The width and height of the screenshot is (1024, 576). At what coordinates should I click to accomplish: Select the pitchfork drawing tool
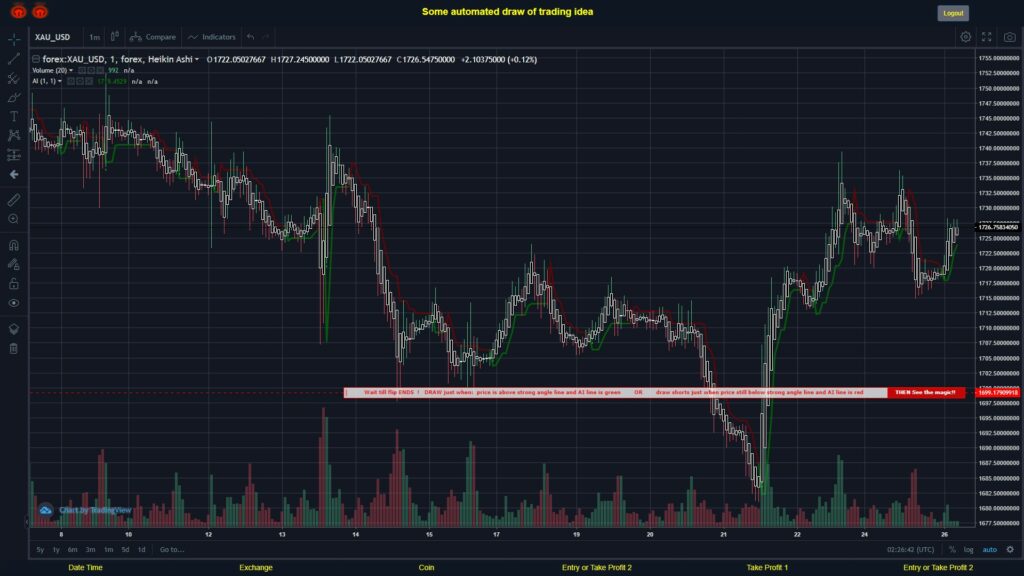[x=14, y=78]
